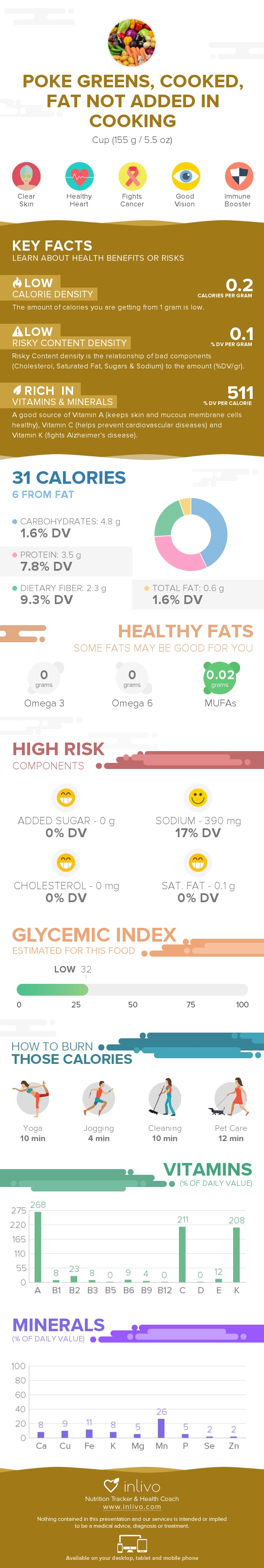The image size is (264, 1568).
Task: Select the Immune Booster shield icon
Action: pyautogui.click(x=237, y=177)
